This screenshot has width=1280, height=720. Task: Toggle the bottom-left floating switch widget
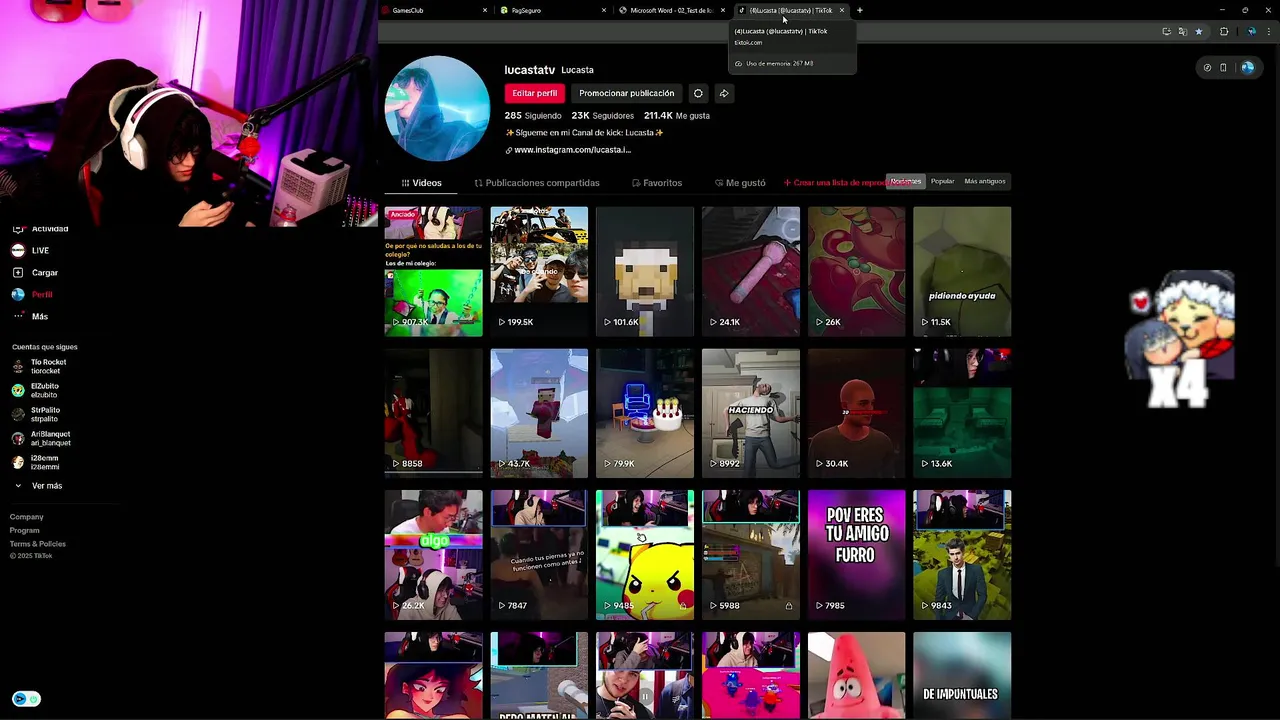pyautogui.click(x=26, y=699)
